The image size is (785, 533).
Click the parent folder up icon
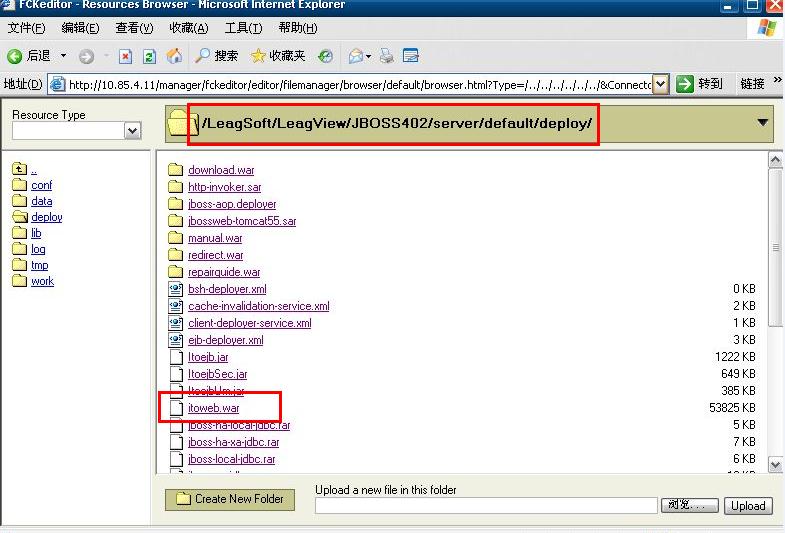[x=19, y=169]
